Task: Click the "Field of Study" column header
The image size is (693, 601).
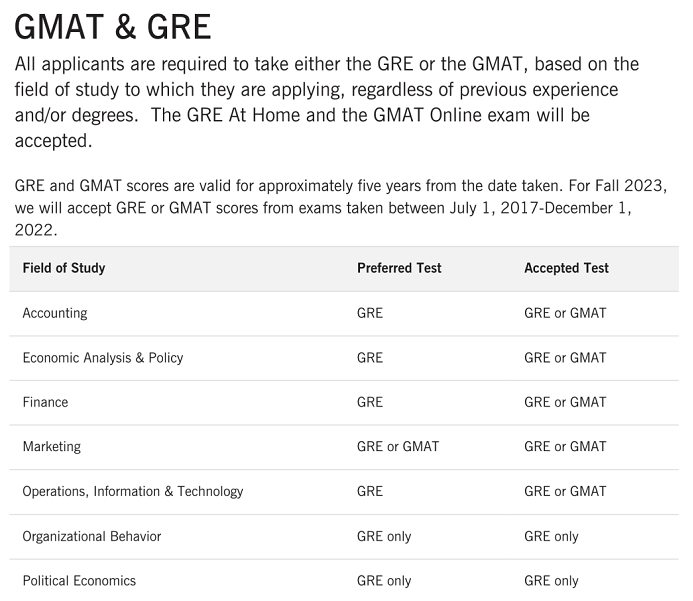Action: (x=64, y=268)
